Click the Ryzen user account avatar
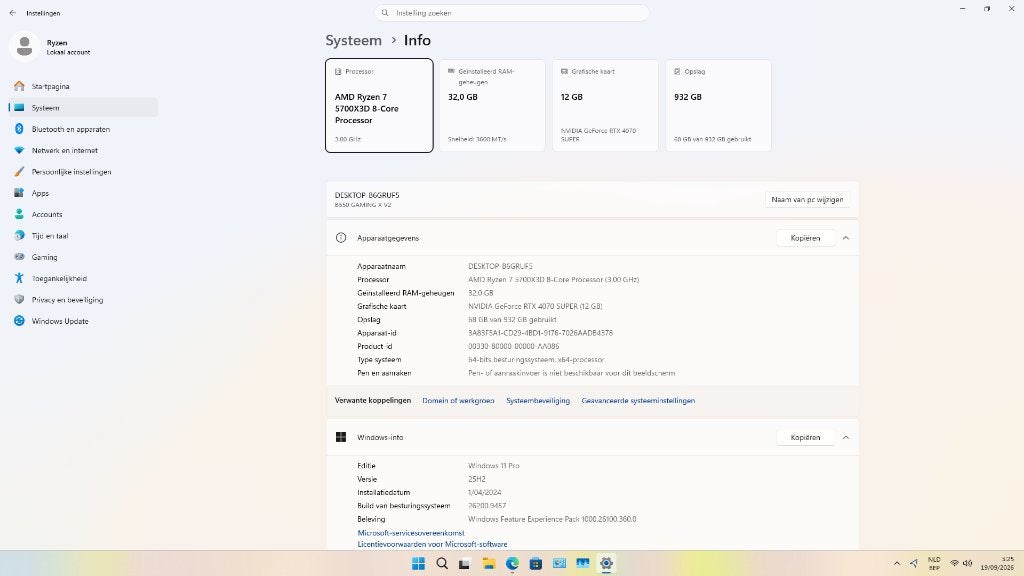1024x576 pixels. click(25, 46)
